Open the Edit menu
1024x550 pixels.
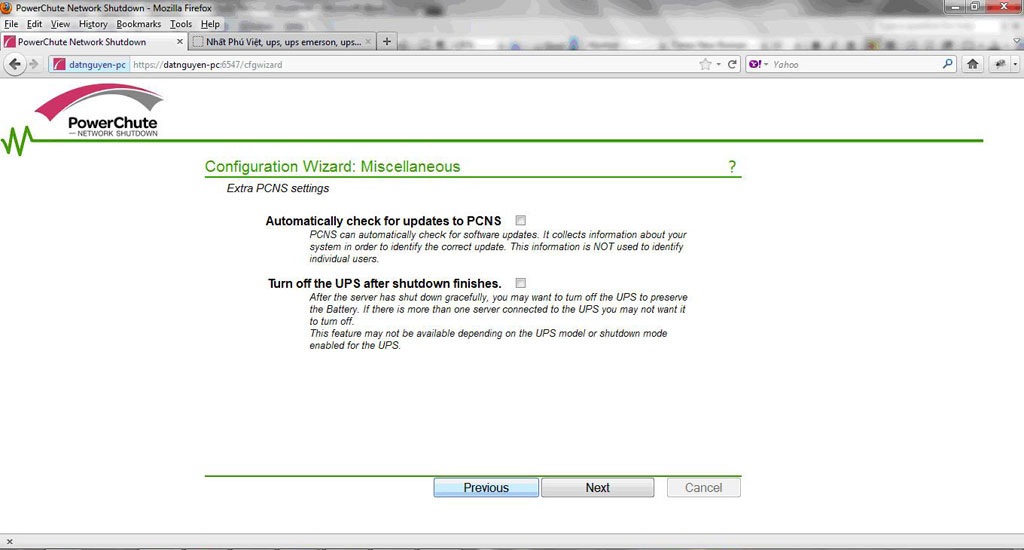pyautogui.click(x=35, y=24)
